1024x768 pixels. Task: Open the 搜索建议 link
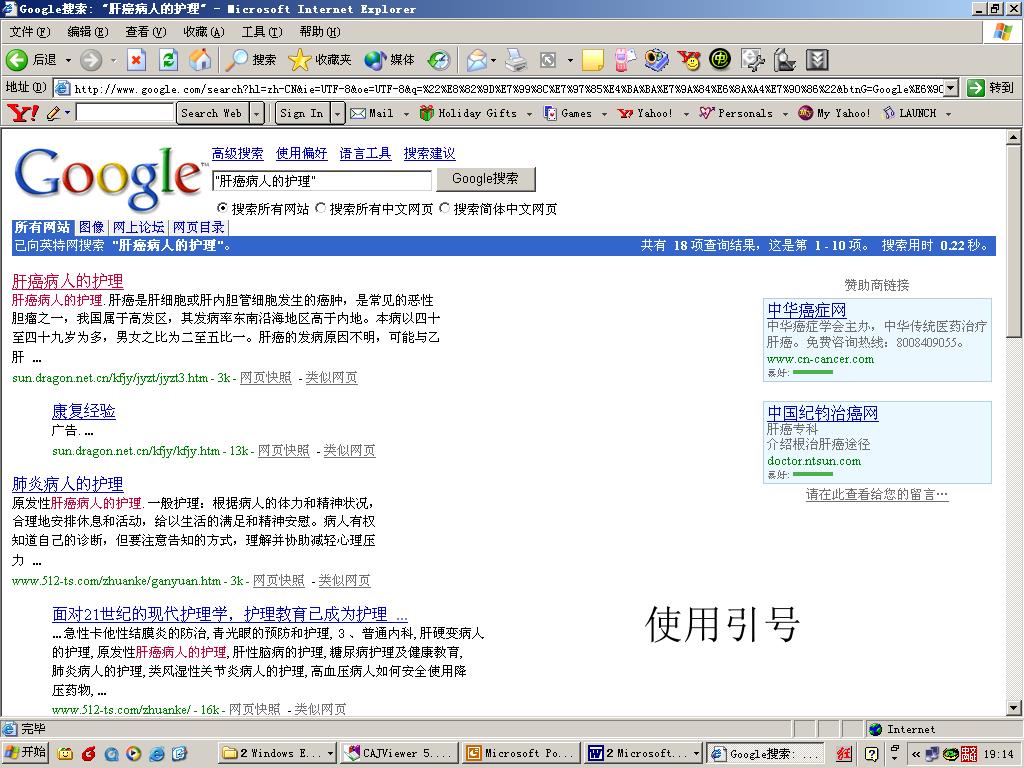(429, 153)
